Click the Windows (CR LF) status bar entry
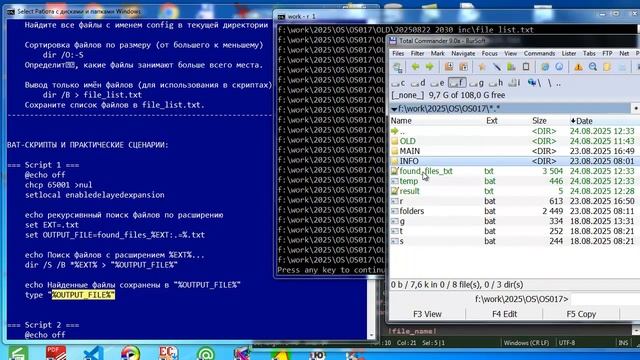Image resolution: width=640 pixels, height=360 pixels. pyautogui.click(x=526, y=343)
